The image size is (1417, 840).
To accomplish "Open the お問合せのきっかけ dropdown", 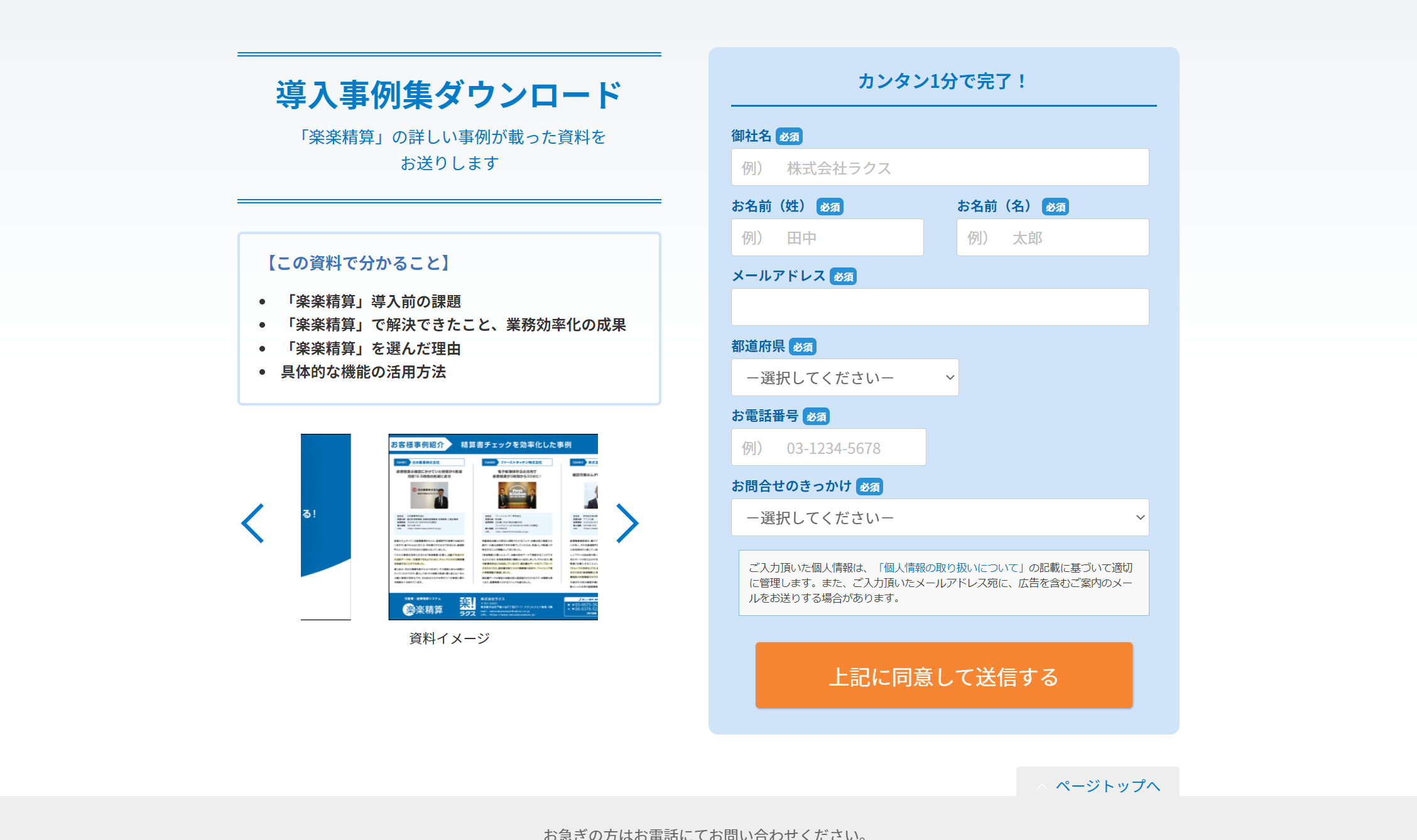I will click(940, 517).
